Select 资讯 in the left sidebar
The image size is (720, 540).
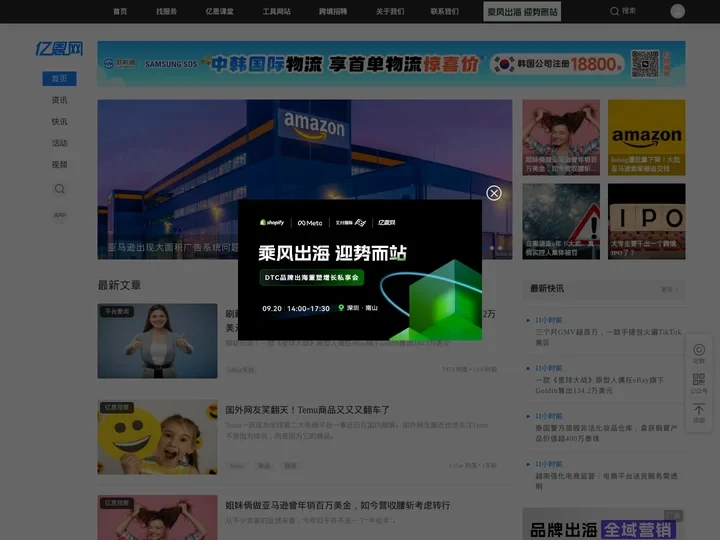[x=59, y=100]
